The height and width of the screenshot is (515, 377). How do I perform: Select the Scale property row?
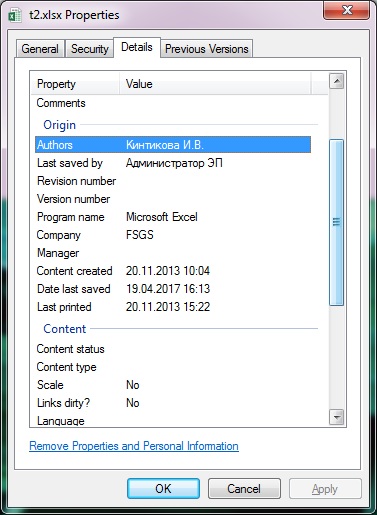pyautogui.click(x=173, y=385)
